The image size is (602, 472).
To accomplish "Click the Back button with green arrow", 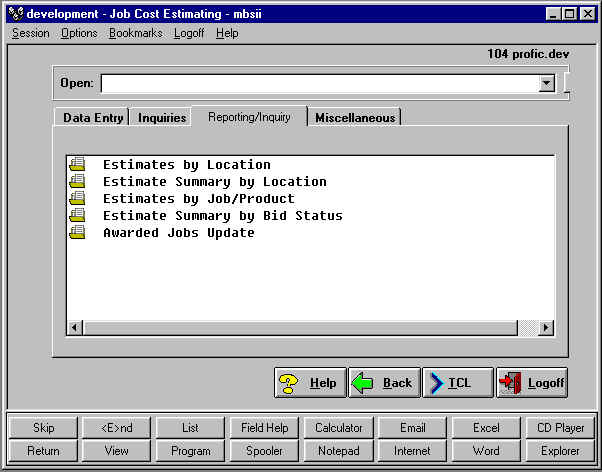I will [384, 383].
